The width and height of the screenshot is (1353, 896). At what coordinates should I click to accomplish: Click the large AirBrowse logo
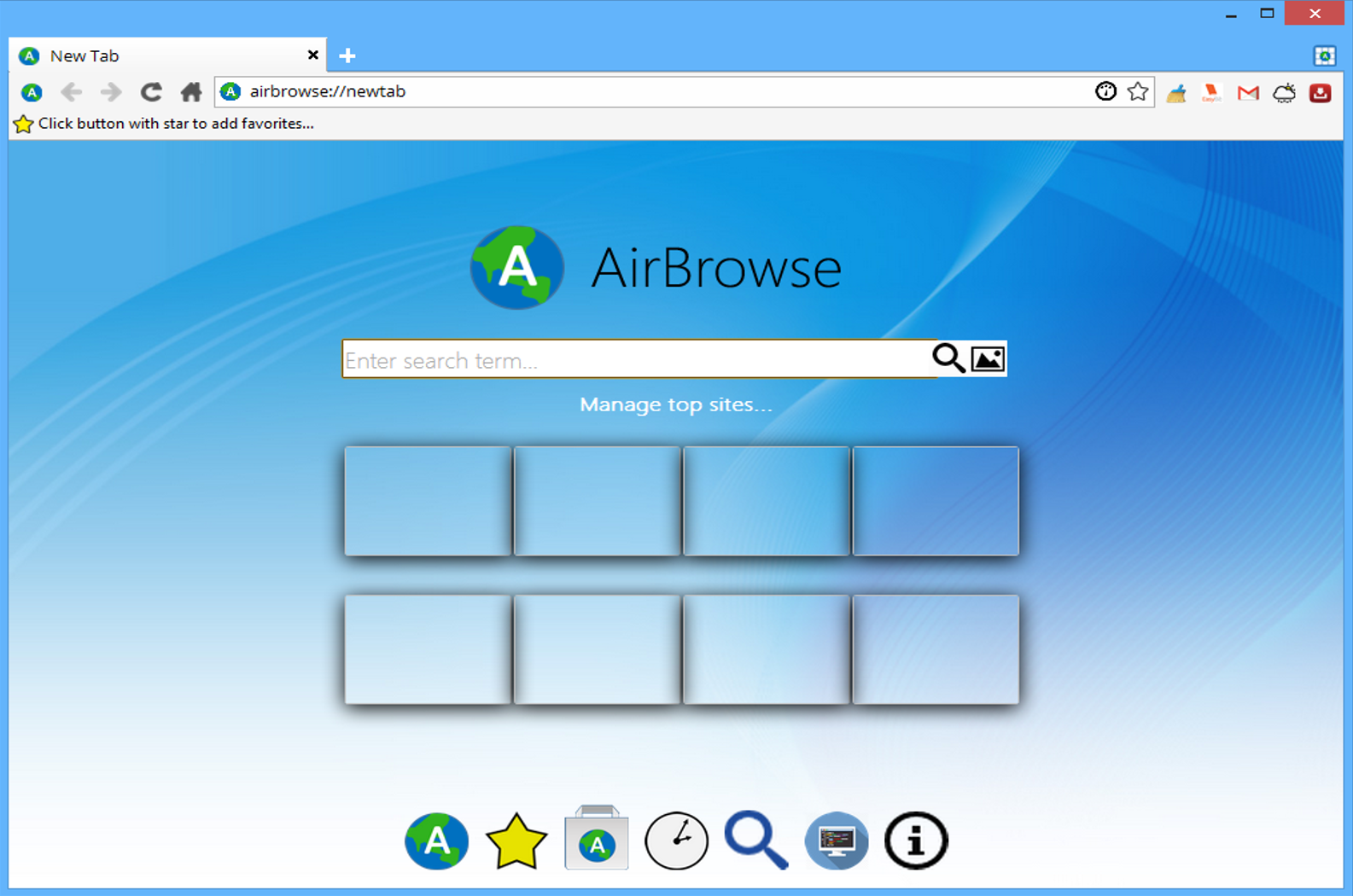pos(517,267)
